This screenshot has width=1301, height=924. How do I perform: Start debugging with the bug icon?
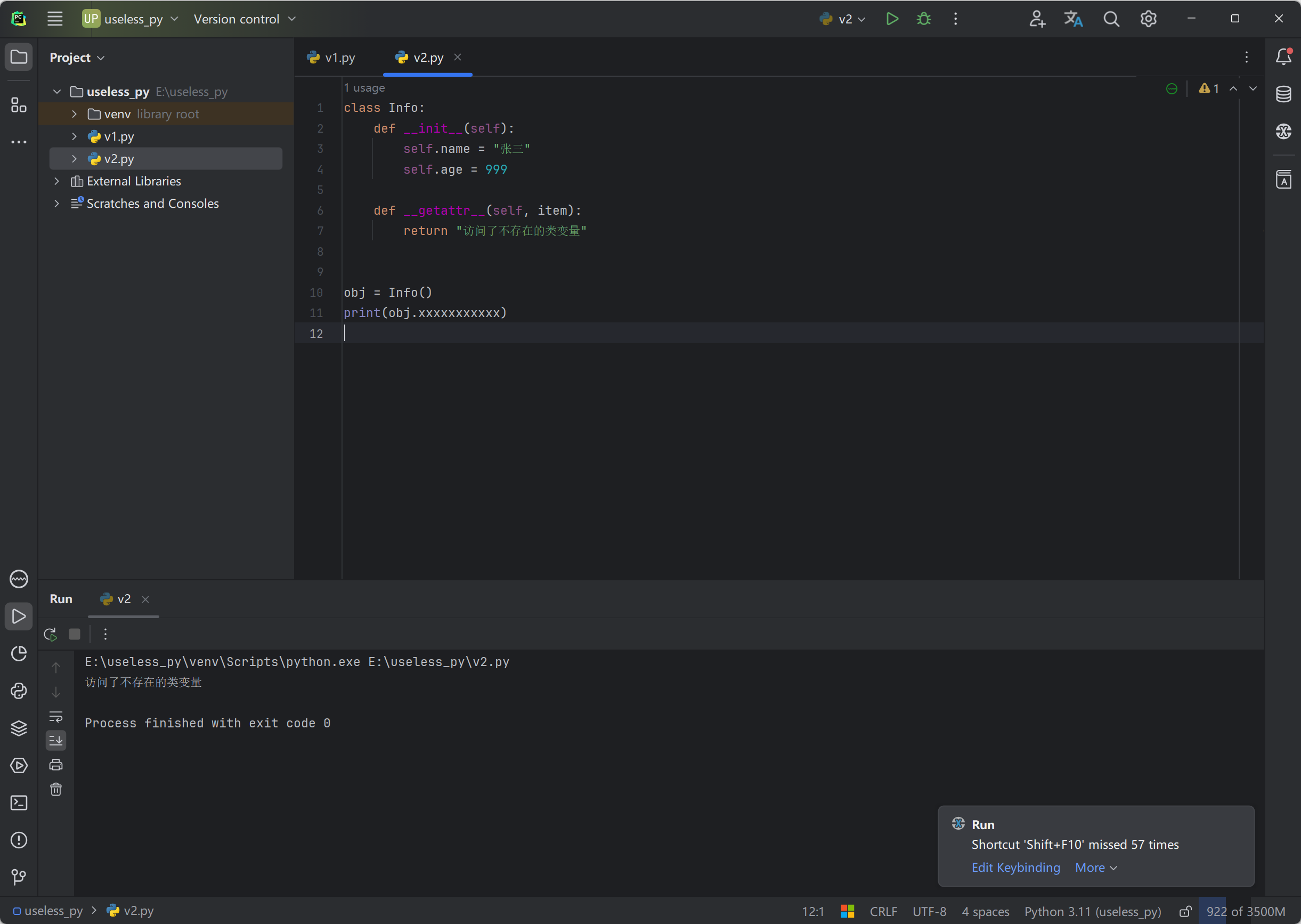click(923, 19)
